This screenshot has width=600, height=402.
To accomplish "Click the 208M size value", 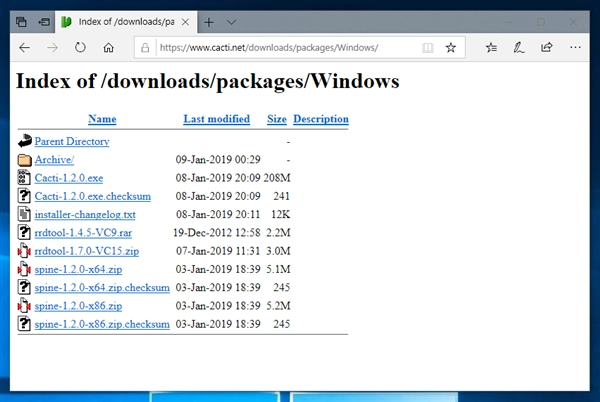I will pyautogui.click(x=277, y=178).
